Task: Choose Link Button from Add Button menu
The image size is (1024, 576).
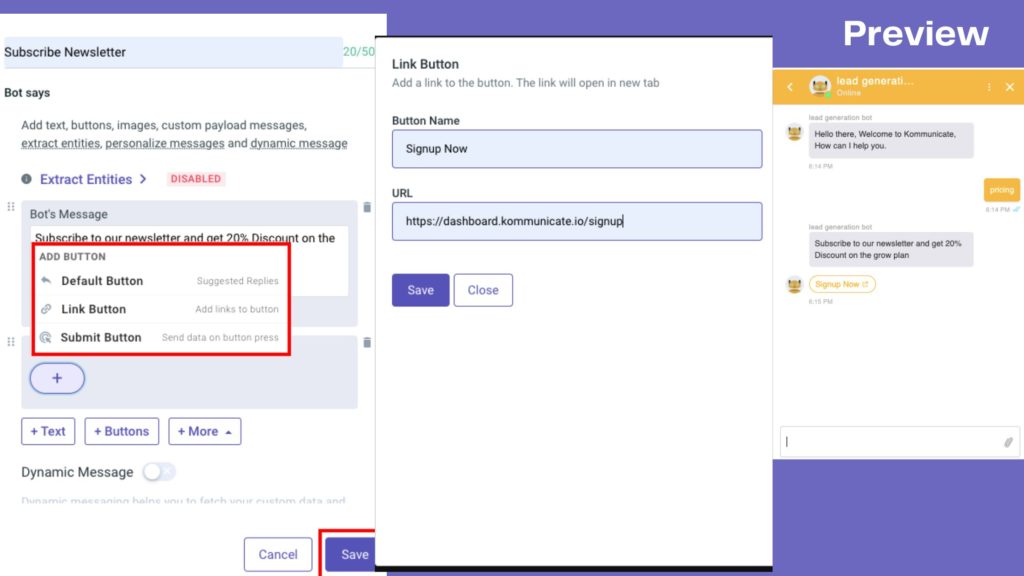Action: click(x=160, y=309)
